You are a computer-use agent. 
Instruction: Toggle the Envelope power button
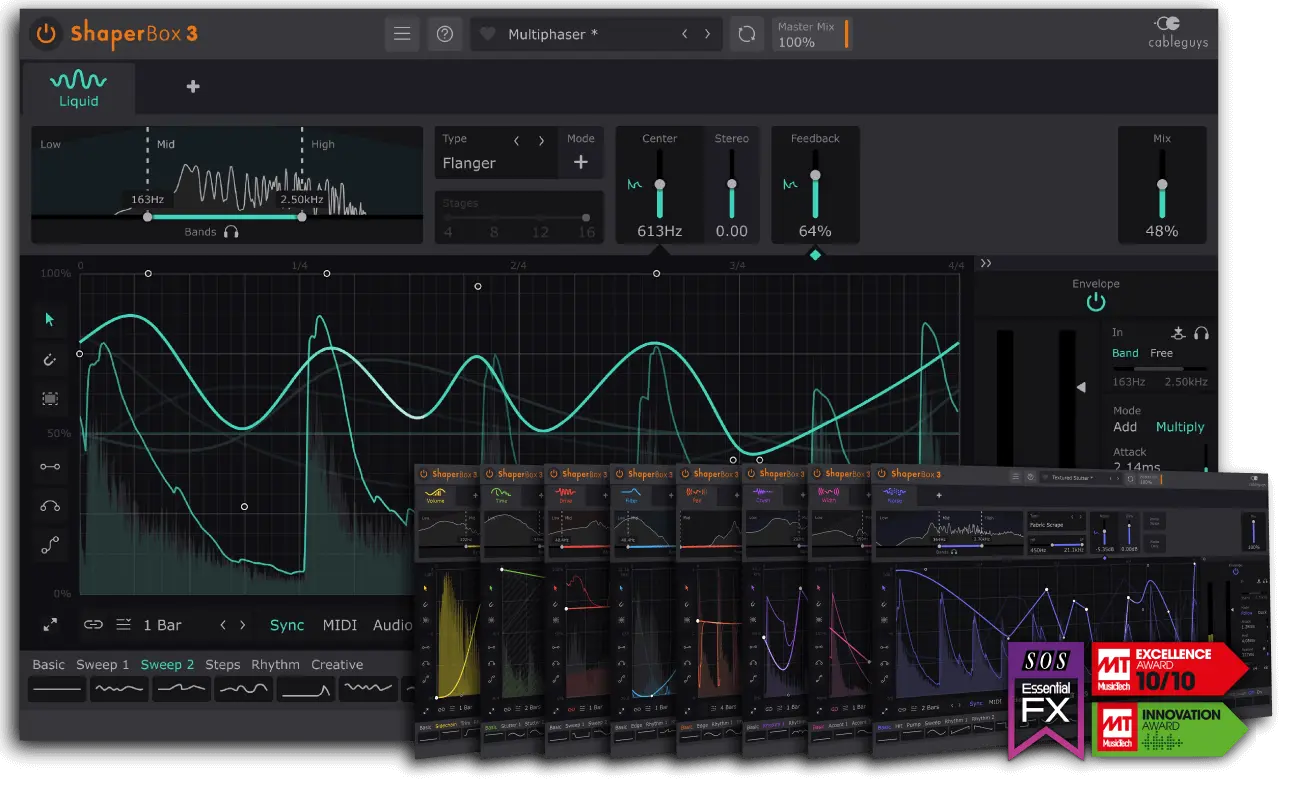click(x=1096, y=302)
